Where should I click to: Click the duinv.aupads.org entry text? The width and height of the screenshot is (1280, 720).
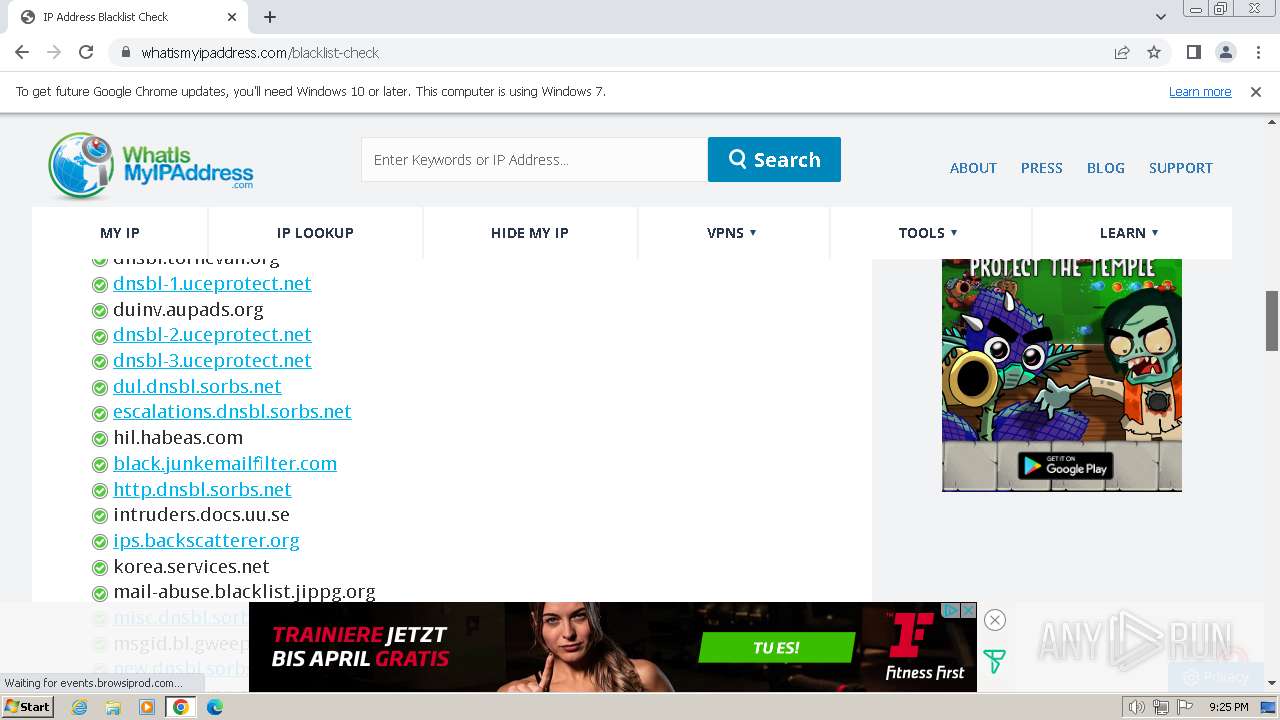click(x=188, y=310)
